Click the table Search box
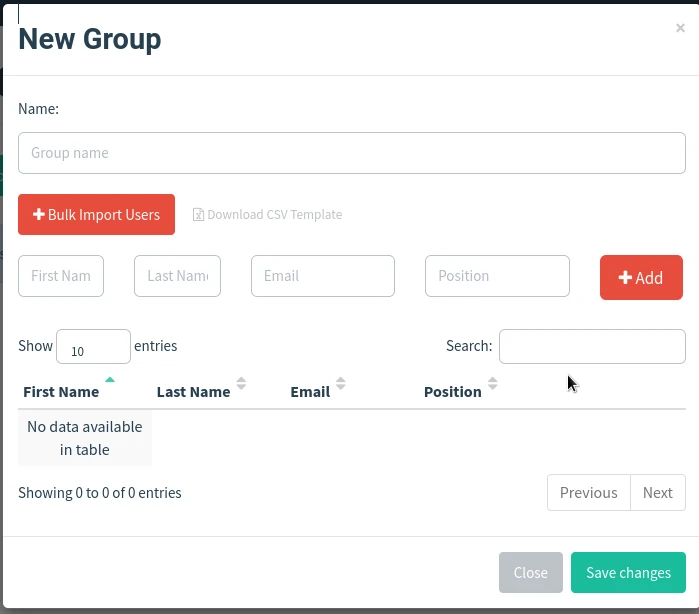699x614 pixels. click(592, 346)
